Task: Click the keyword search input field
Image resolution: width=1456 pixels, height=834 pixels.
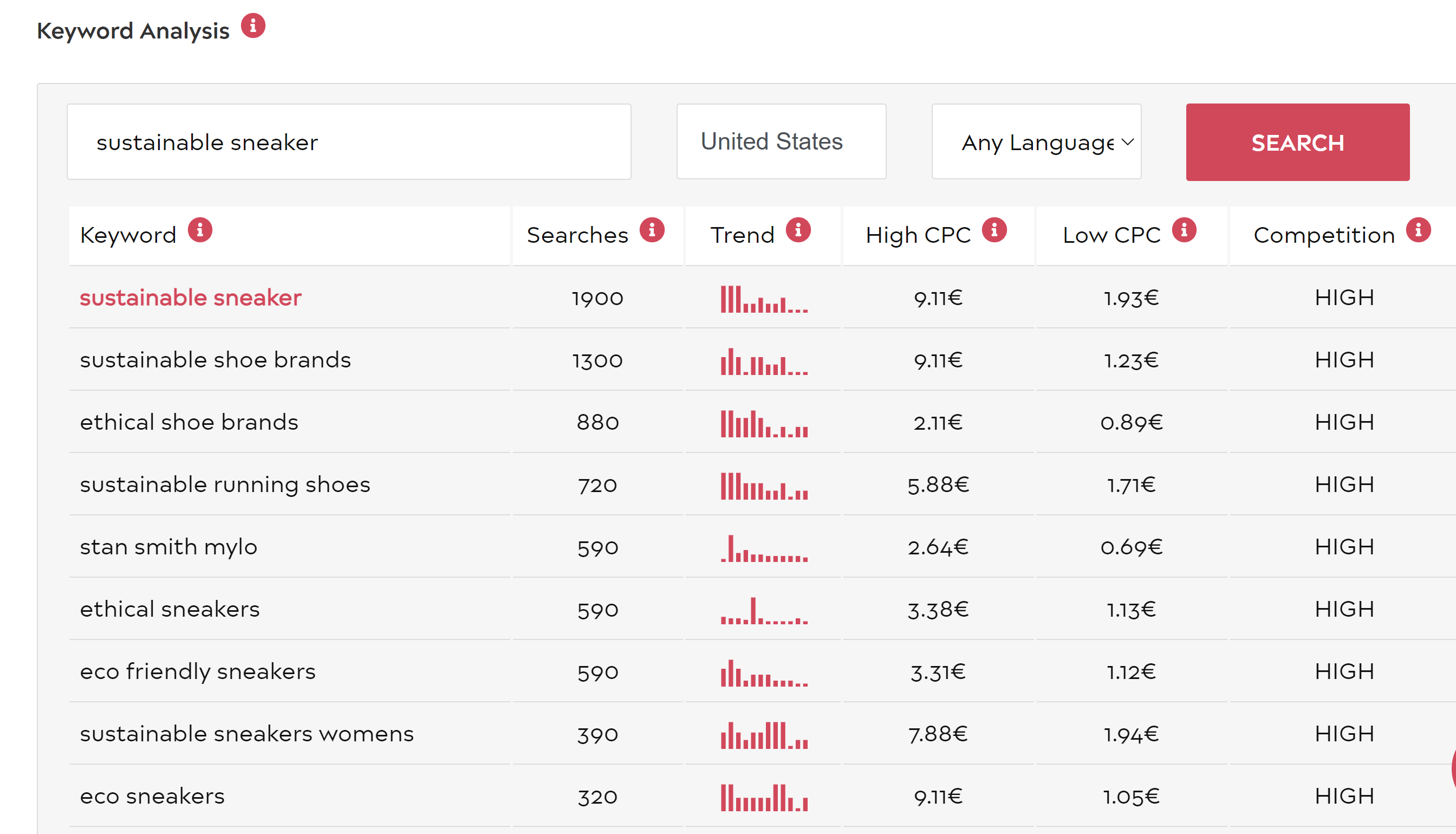Action: (349, 142)
